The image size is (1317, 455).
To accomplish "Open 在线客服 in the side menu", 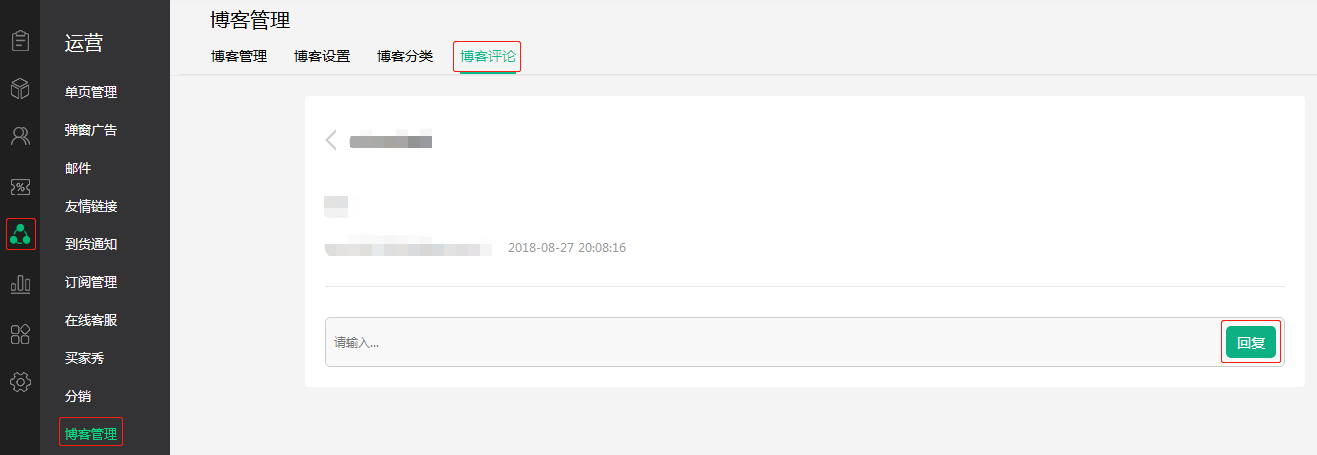I will tap(91, 320).
